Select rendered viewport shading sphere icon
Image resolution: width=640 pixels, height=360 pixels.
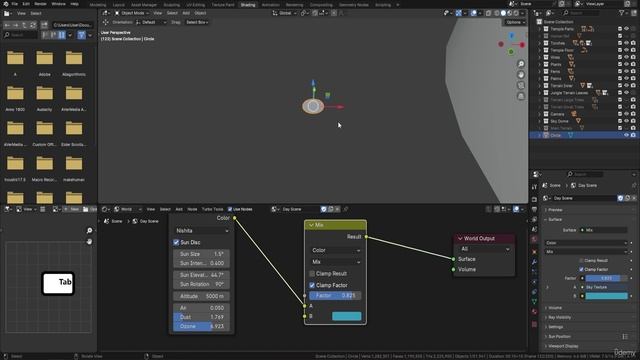[x=516, y=13]
